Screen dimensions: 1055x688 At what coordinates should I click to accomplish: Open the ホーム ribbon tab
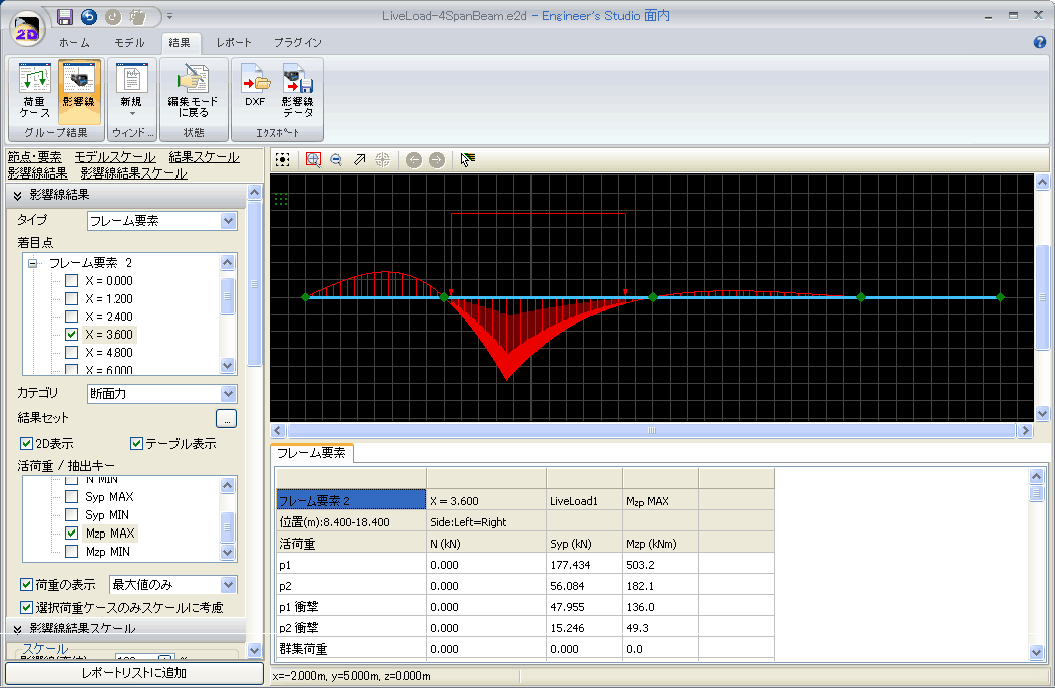[74, 42]
